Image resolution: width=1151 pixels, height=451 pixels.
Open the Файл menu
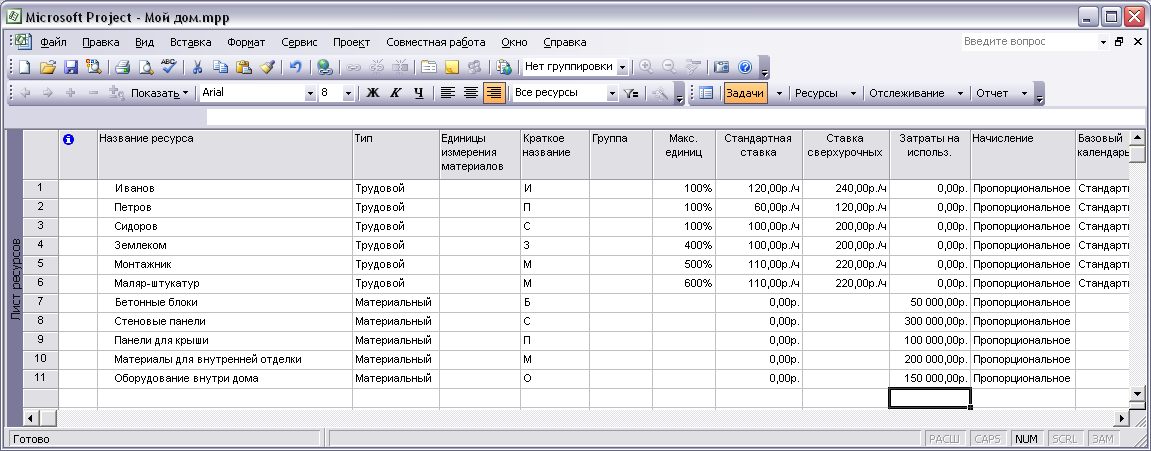(54, 43)
